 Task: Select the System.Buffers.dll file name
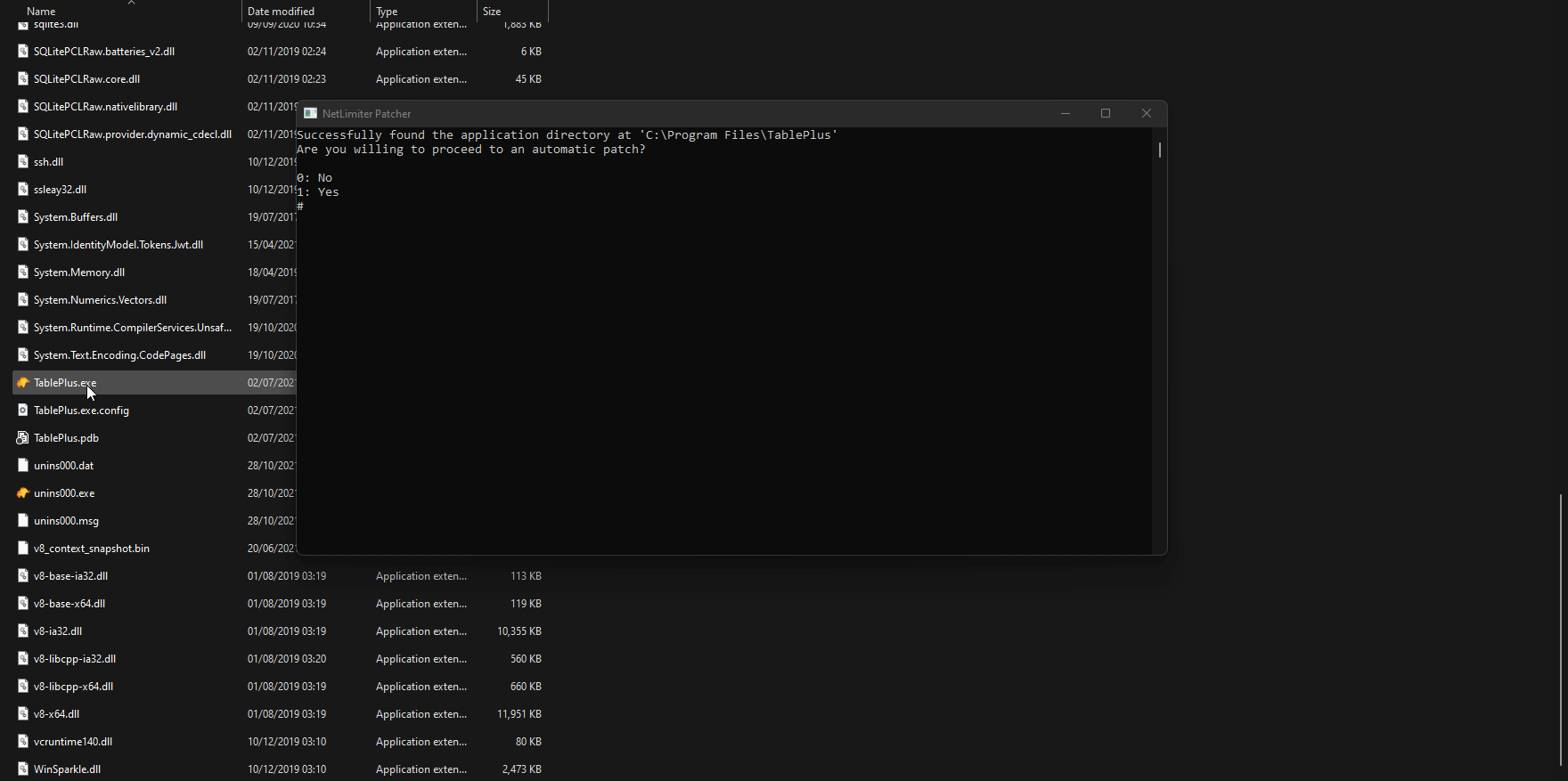point(76,217)
